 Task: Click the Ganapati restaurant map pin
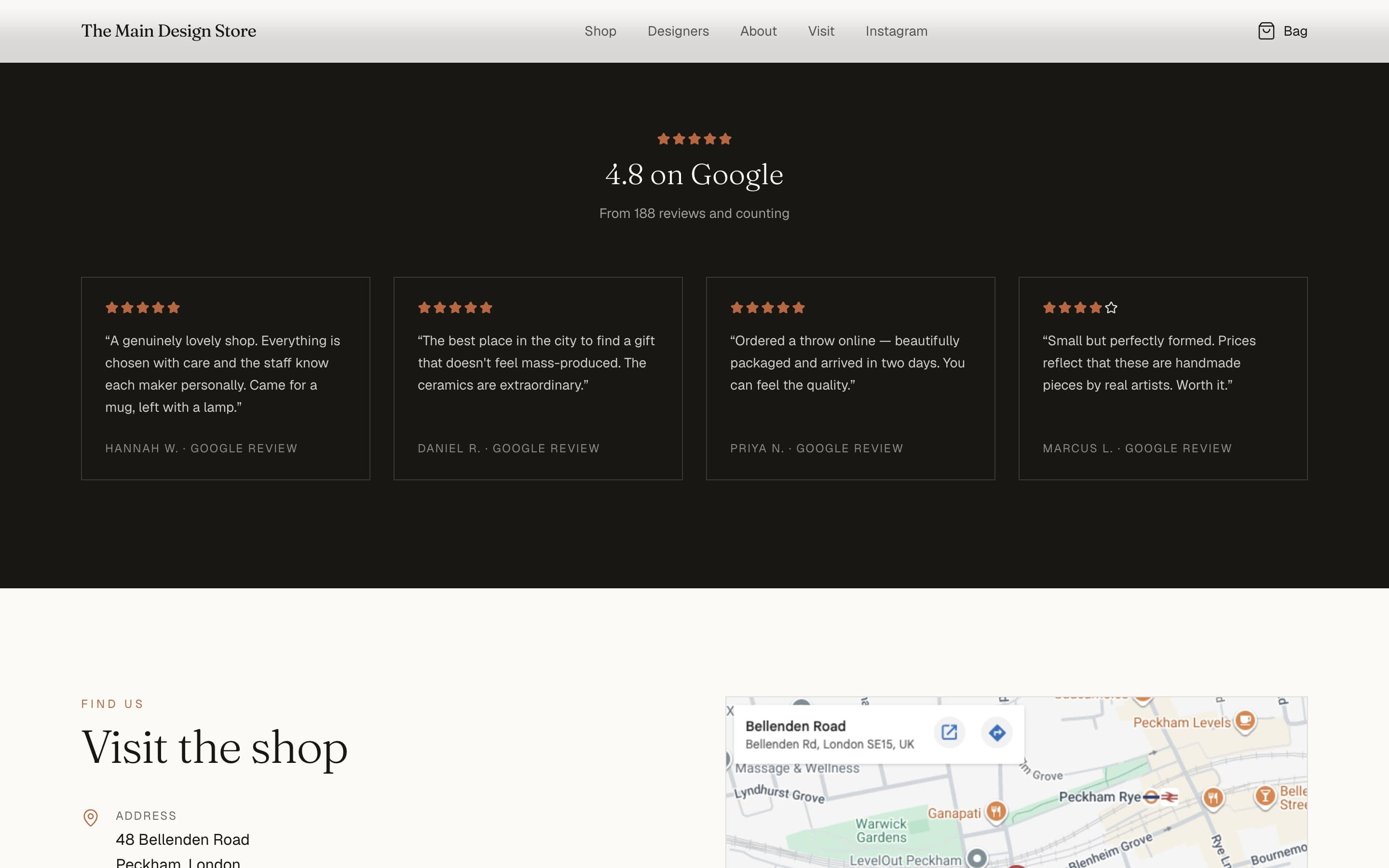coord(996,812)
